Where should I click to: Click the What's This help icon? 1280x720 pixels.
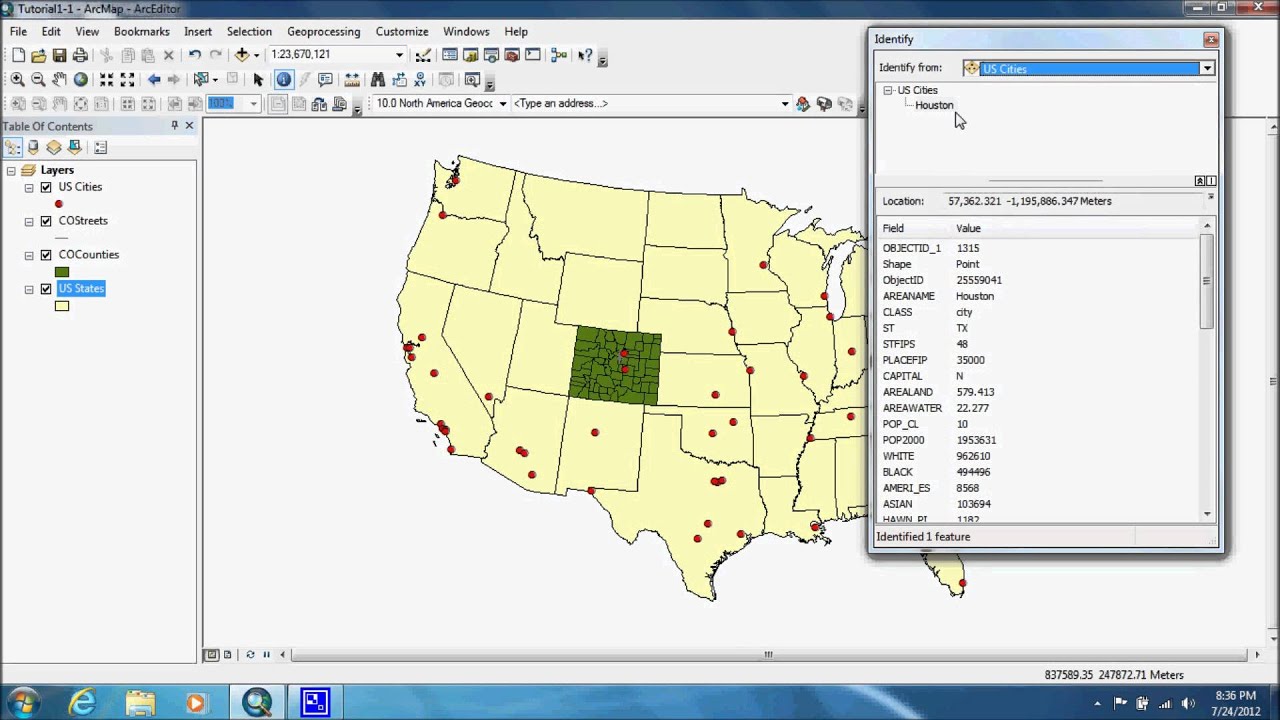pyautogui.click(x=585, y=55)
